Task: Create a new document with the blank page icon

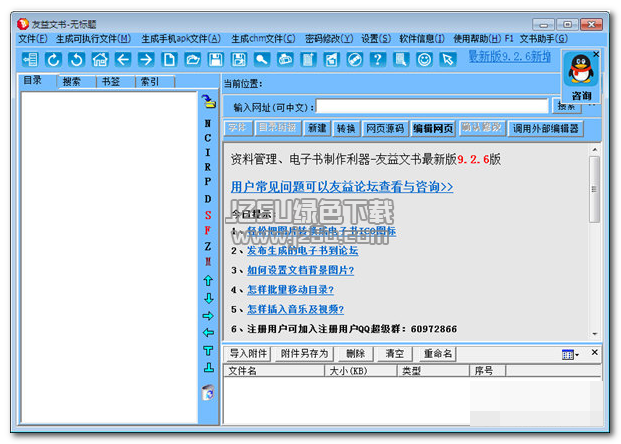Action: (170, 60)
